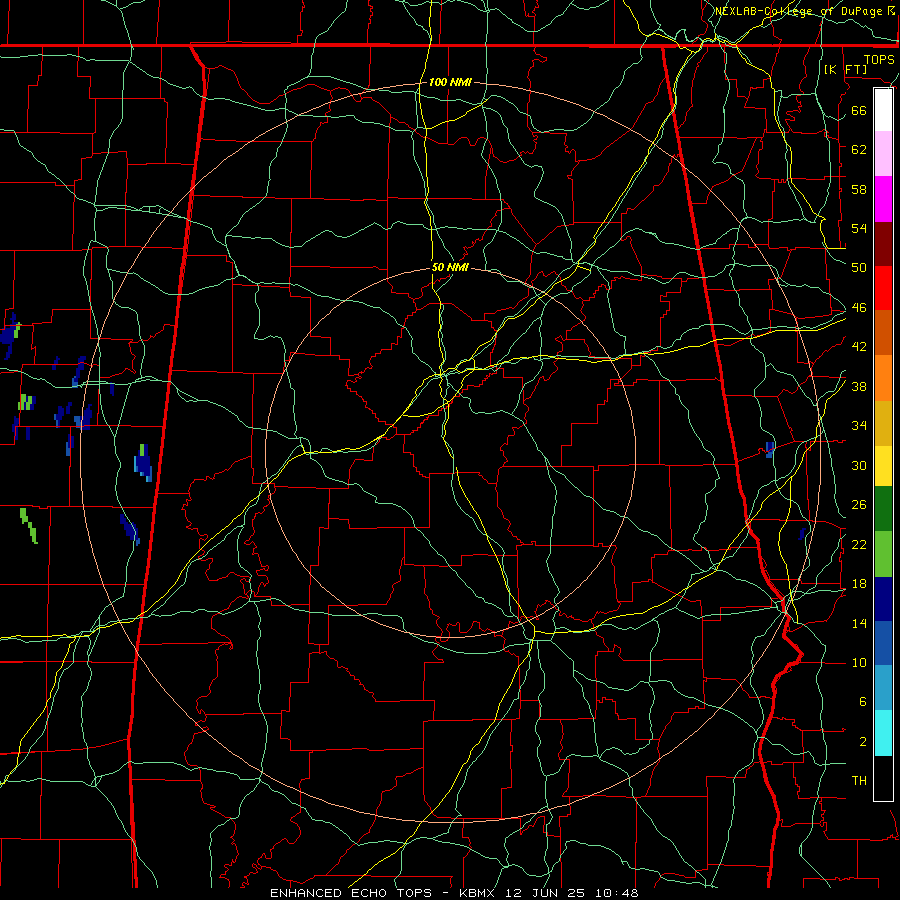Click the gold swatch in the legend
The height and width of the screenshot is (900, 900).
(x=883, y=423)
